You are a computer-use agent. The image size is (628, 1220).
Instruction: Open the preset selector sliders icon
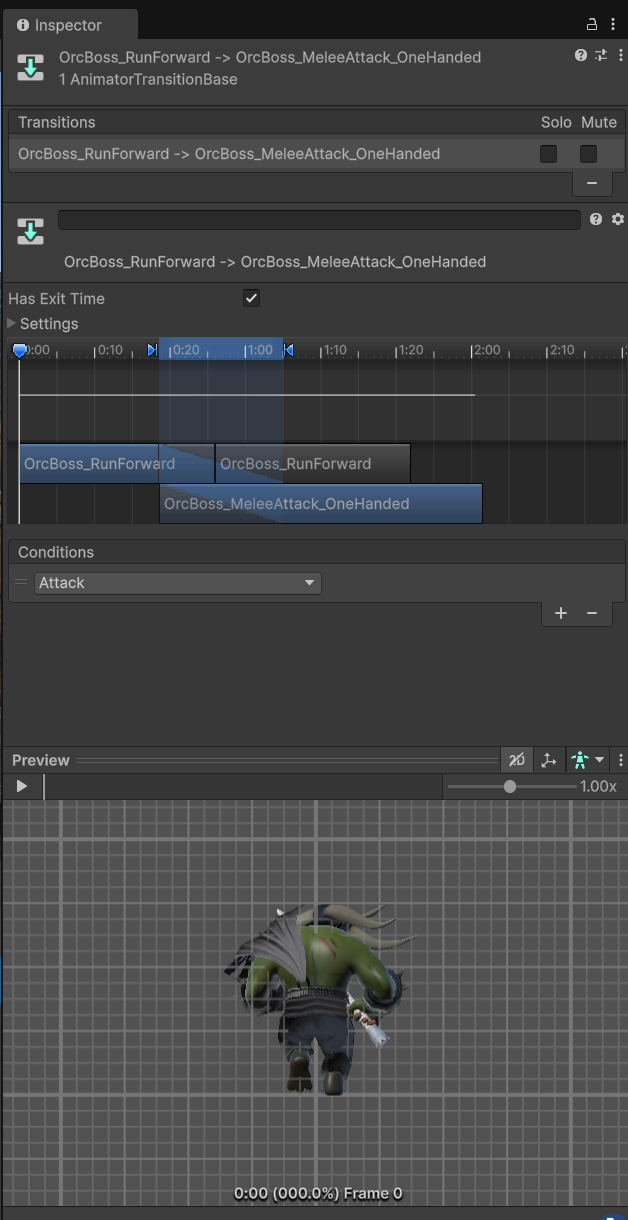point(601,56)
